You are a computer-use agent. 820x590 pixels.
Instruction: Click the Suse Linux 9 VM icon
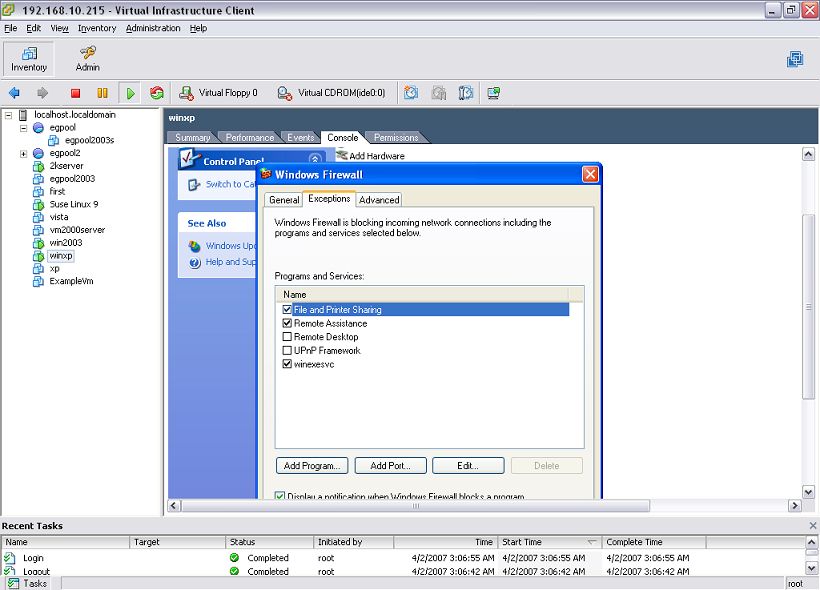pos(38,205)
